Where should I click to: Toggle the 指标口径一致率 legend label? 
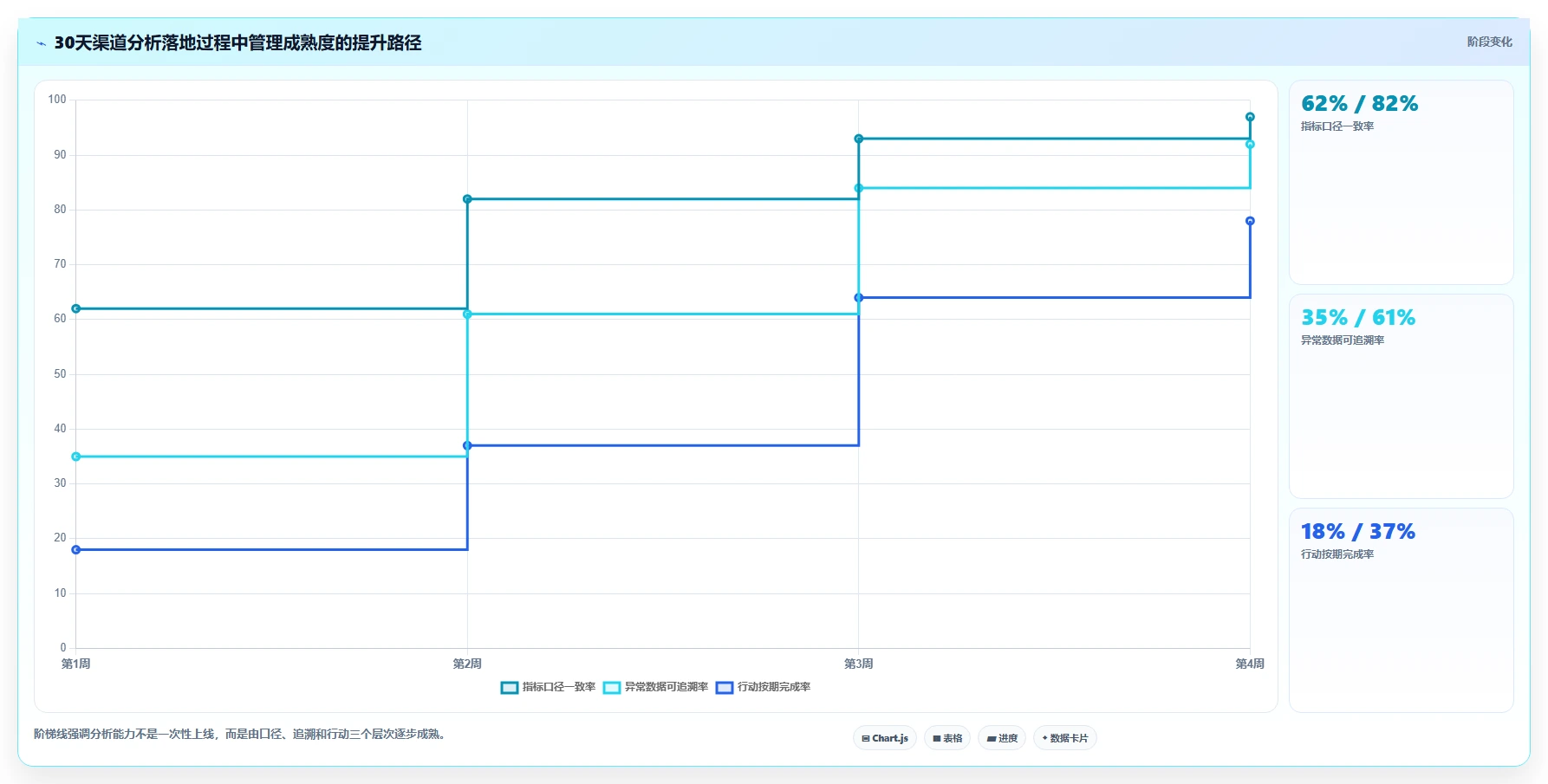559,687
